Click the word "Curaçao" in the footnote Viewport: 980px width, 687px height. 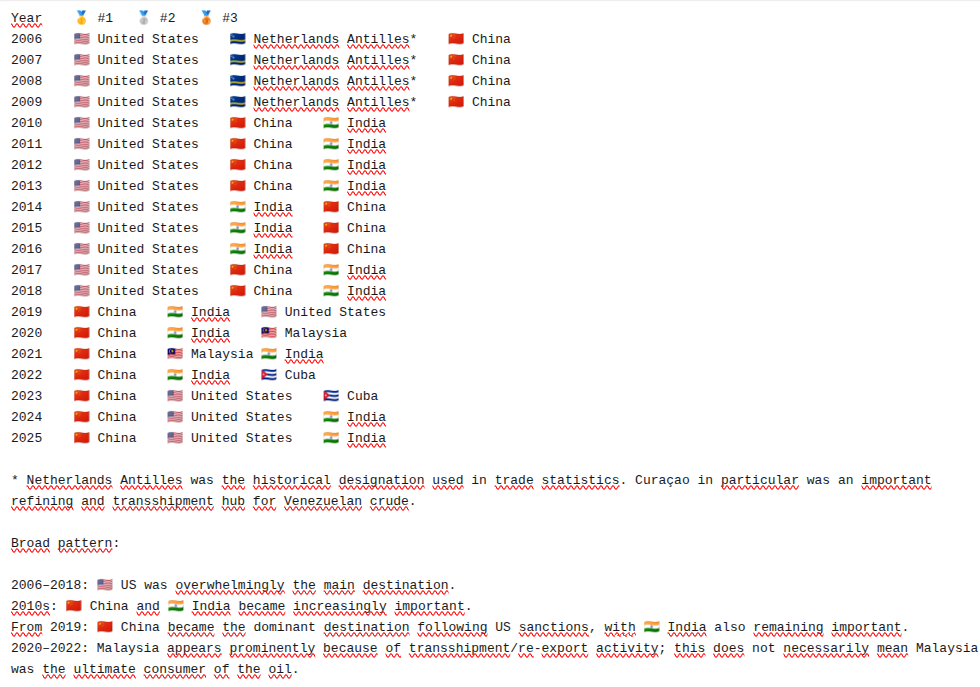(662, 480)
